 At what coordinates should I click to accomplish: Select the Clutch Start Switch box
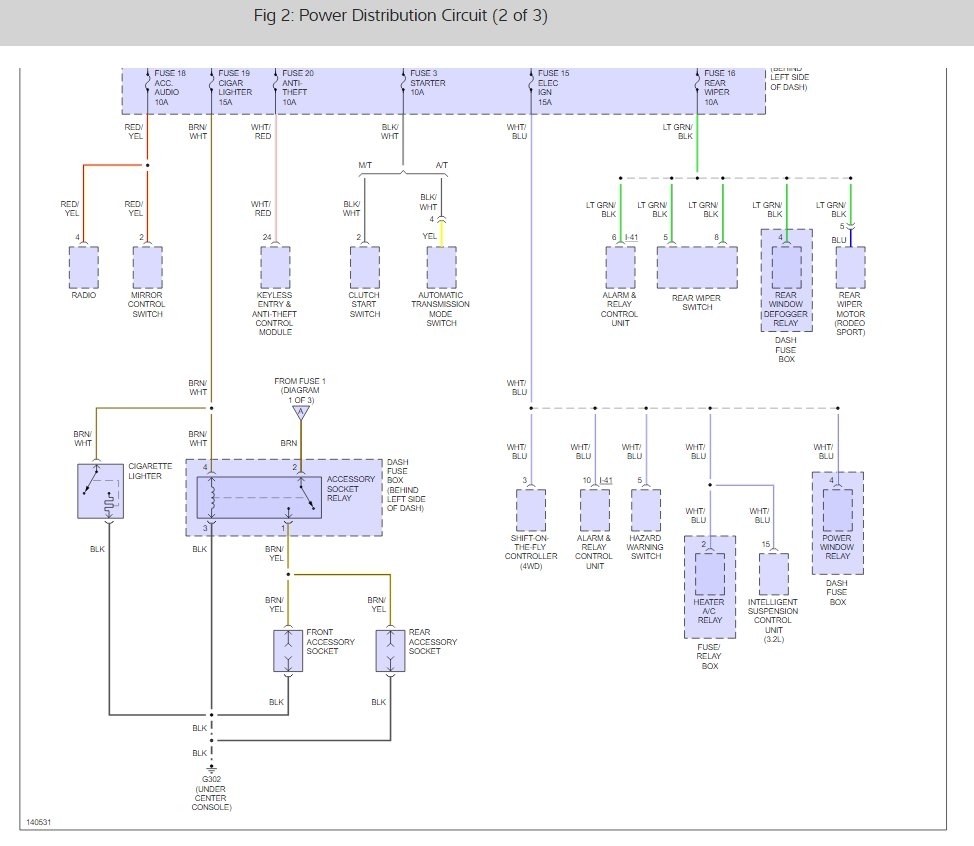[x=365, y=267]
